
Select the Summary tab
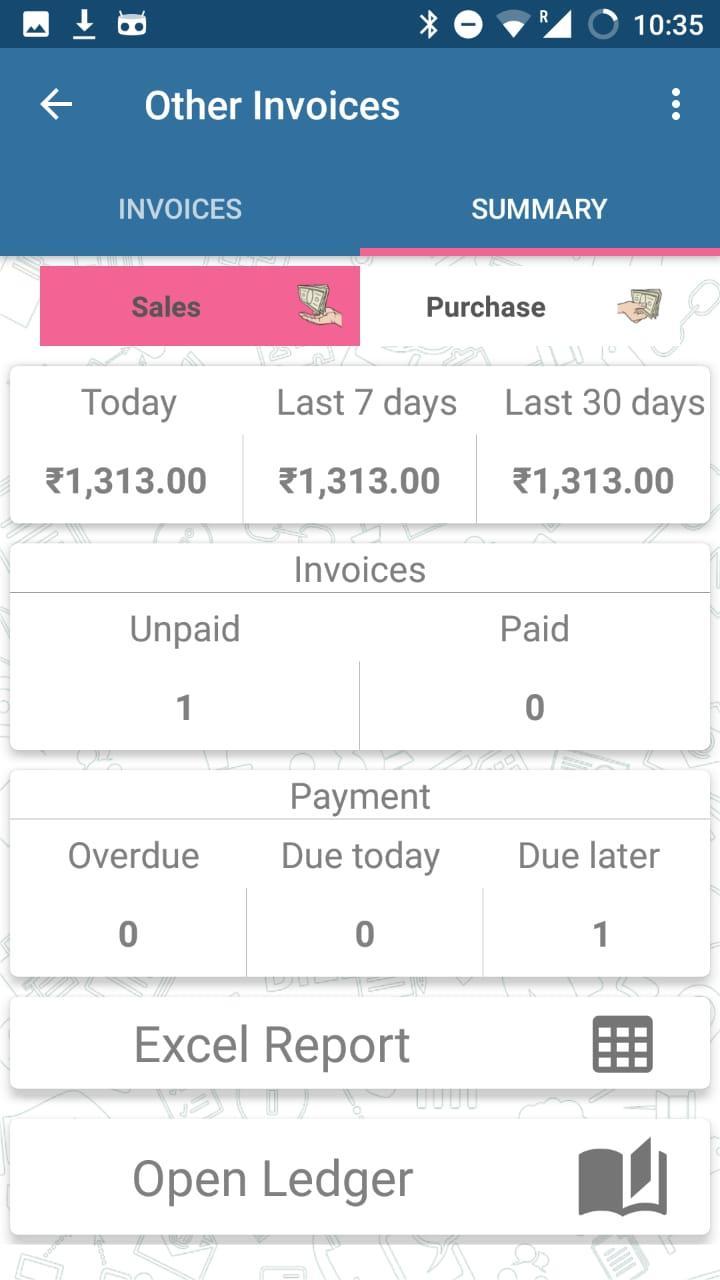click(x=539, y=209)
